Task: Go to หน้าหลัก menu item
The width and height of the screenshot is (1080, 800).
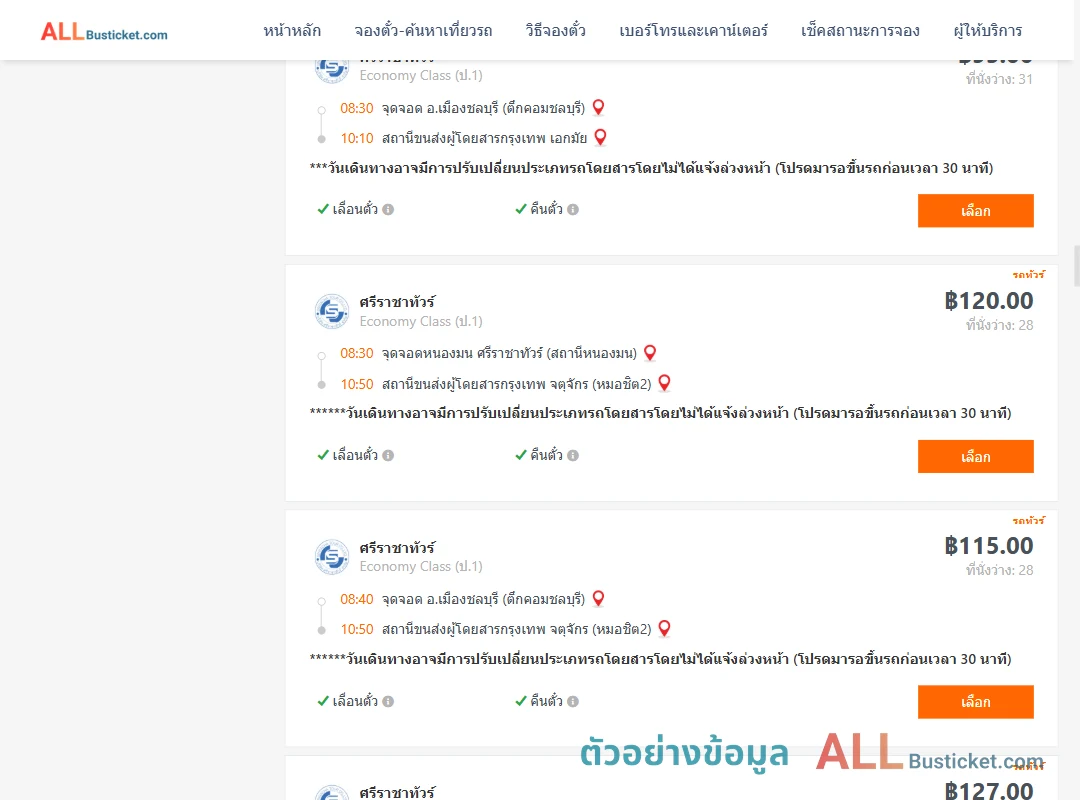Action: tap(292, 31)
